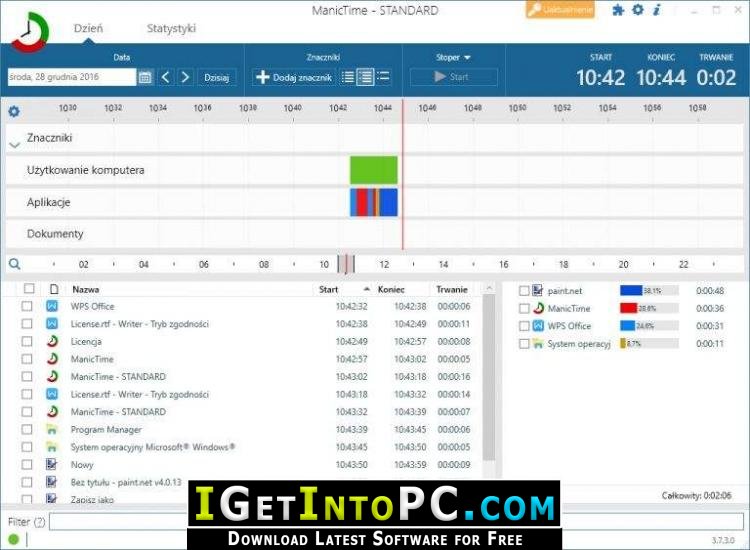
Task: Select the ManicTime - STANDARD 10:43:02 row
Action: click(x=246, y=377)
